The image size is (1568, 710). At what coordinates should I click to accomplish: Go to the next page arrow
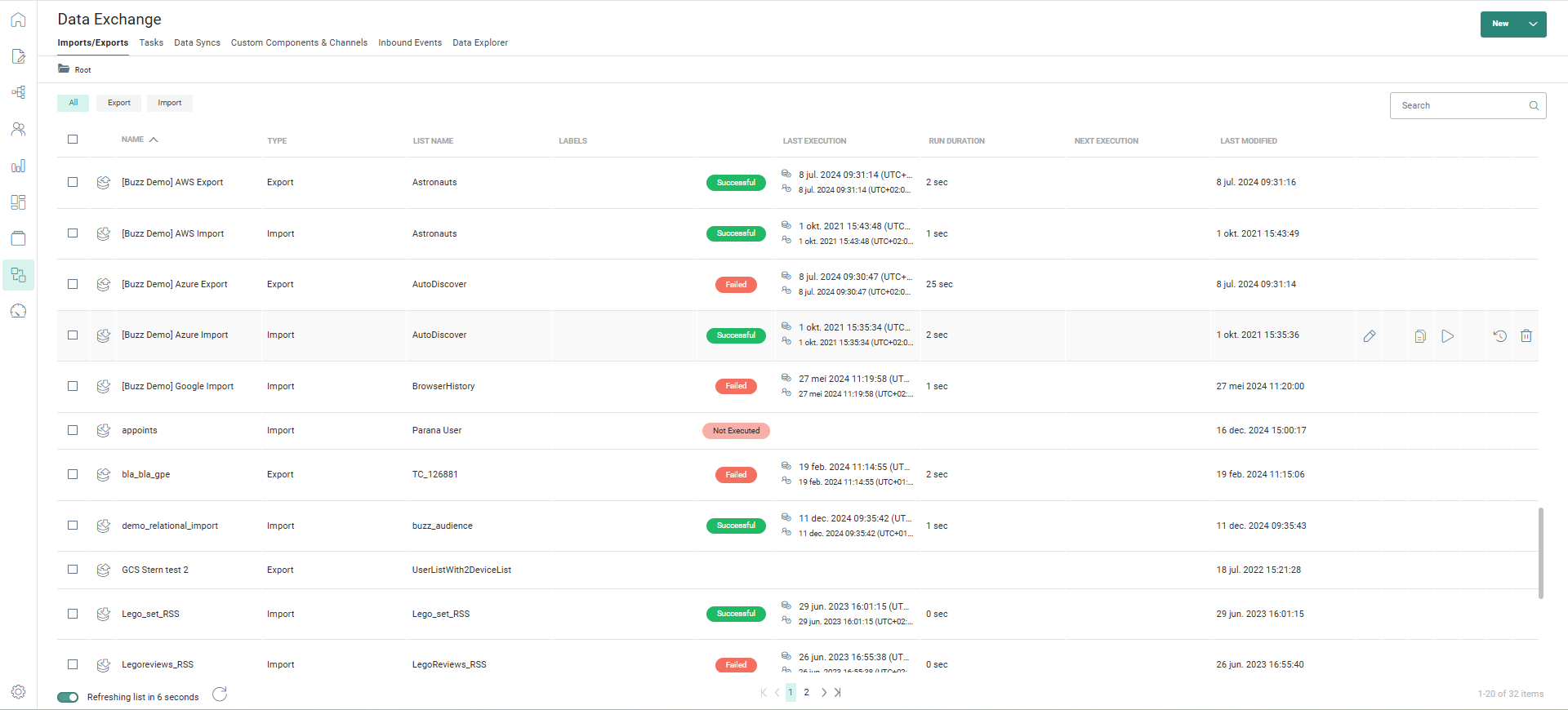coord(824,693)
